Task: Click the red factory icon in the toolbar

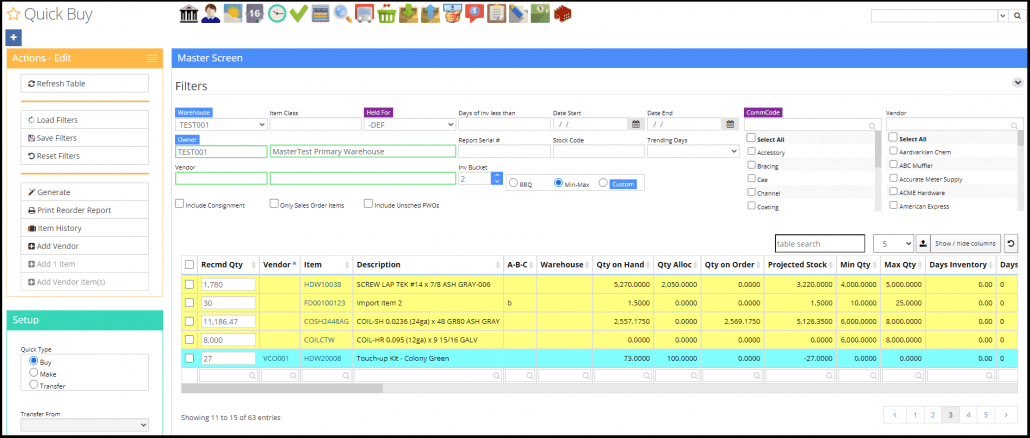Action: tap(563, 14)
